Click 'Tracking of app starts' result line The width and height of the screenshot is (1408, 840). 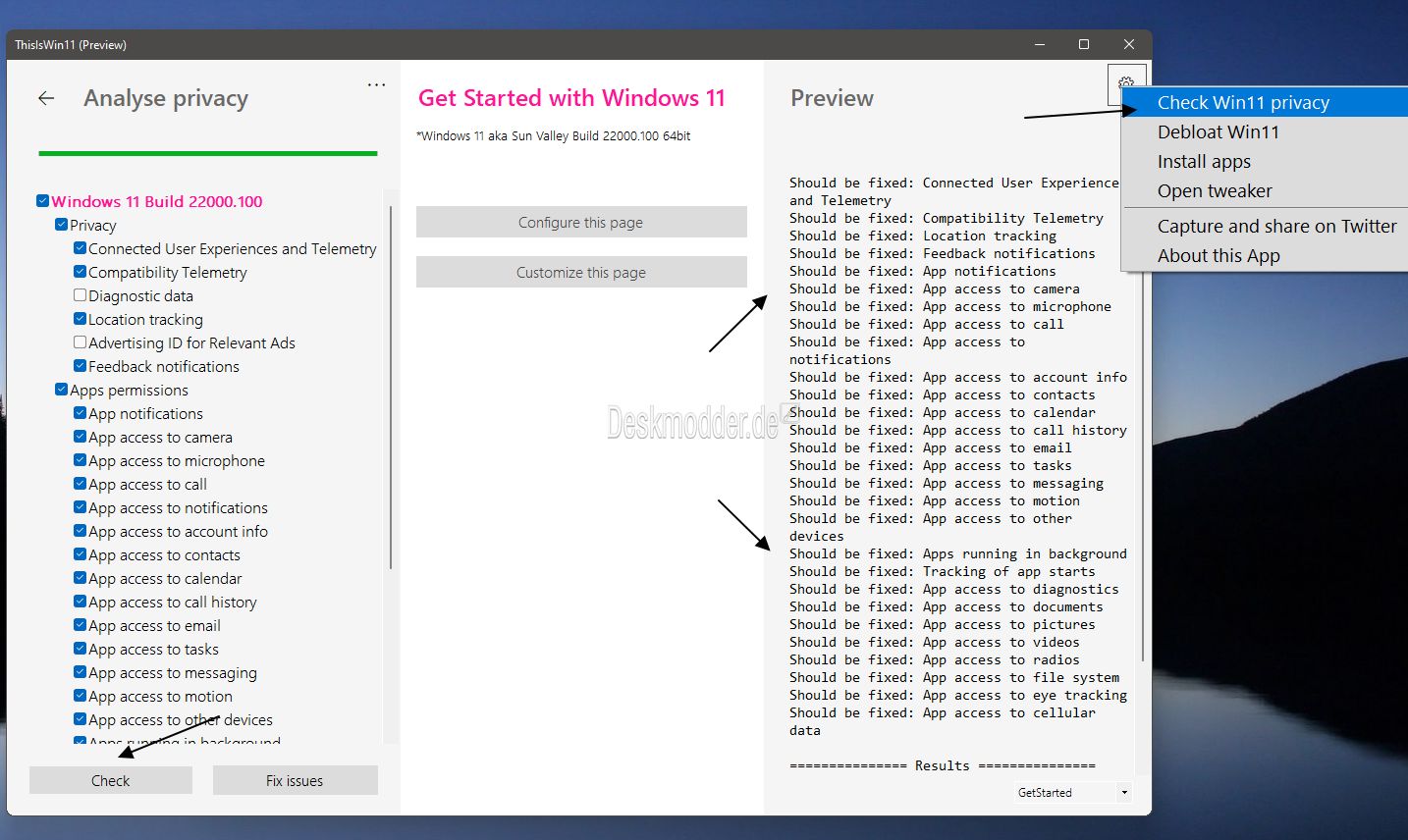pyautogui.click(x=943, y=571)
